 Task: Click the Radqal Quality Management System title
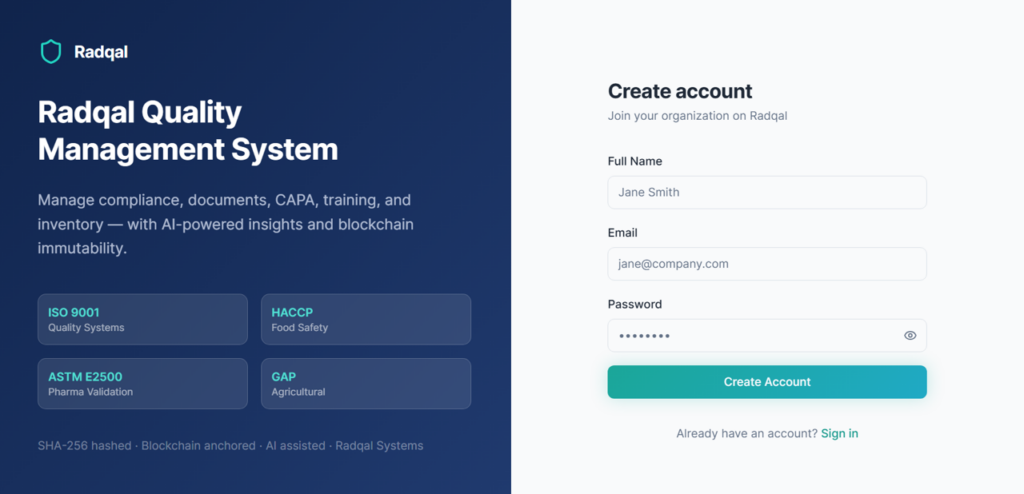[x=188, y=131]
